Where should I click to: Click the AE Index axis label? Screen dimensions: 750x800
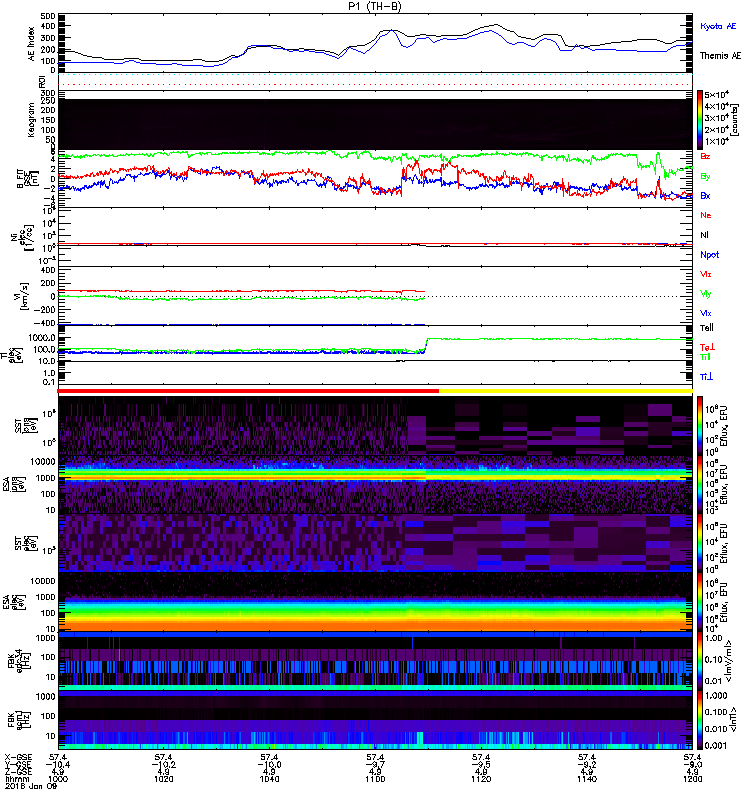point(31,43)
